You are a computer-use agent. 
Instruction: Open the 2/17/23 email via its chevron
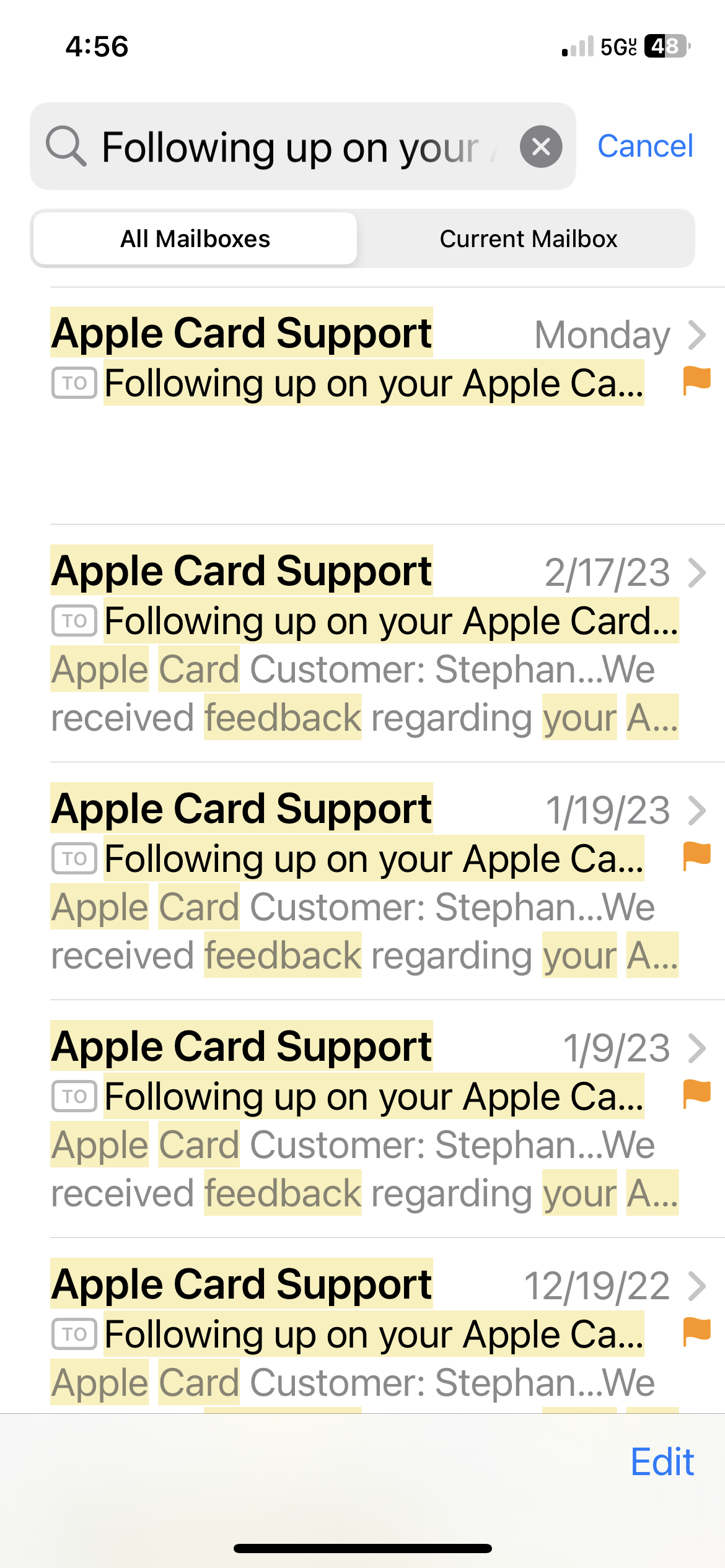click(697, 573)
